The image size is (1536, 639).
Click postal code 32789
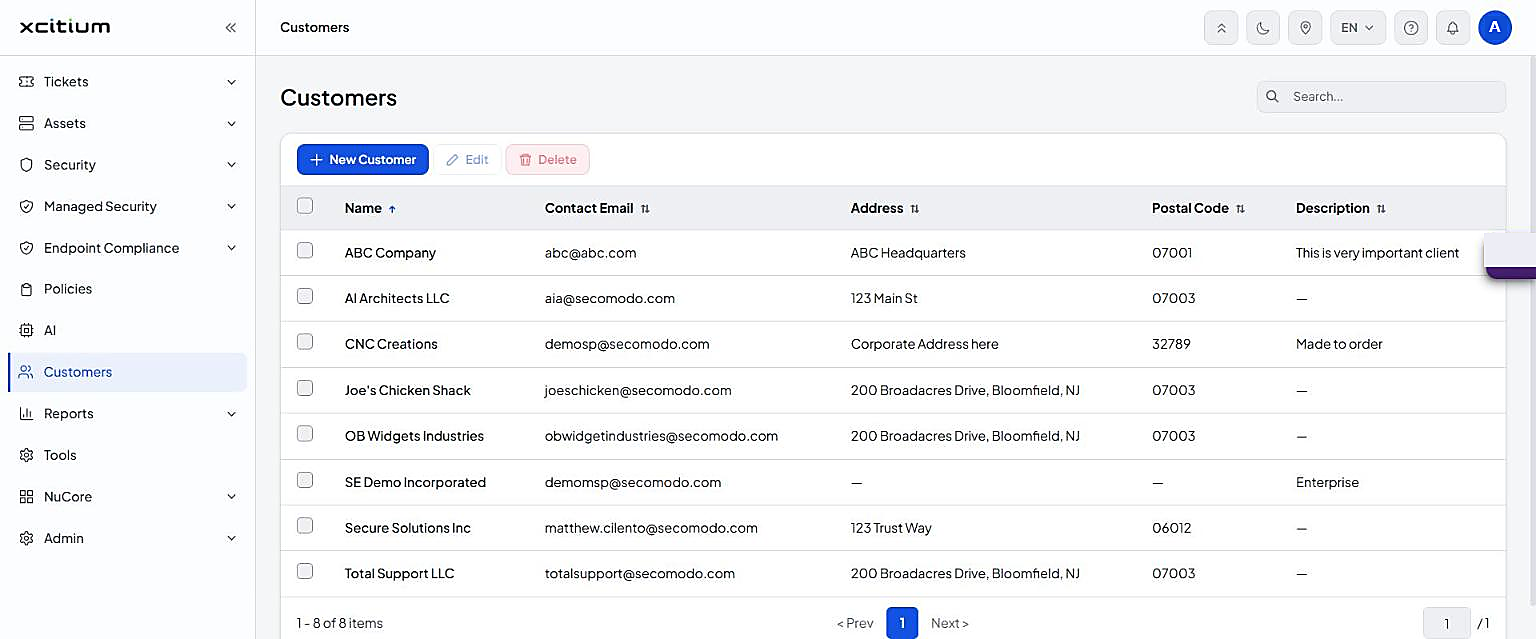(x=1172, y=344)
